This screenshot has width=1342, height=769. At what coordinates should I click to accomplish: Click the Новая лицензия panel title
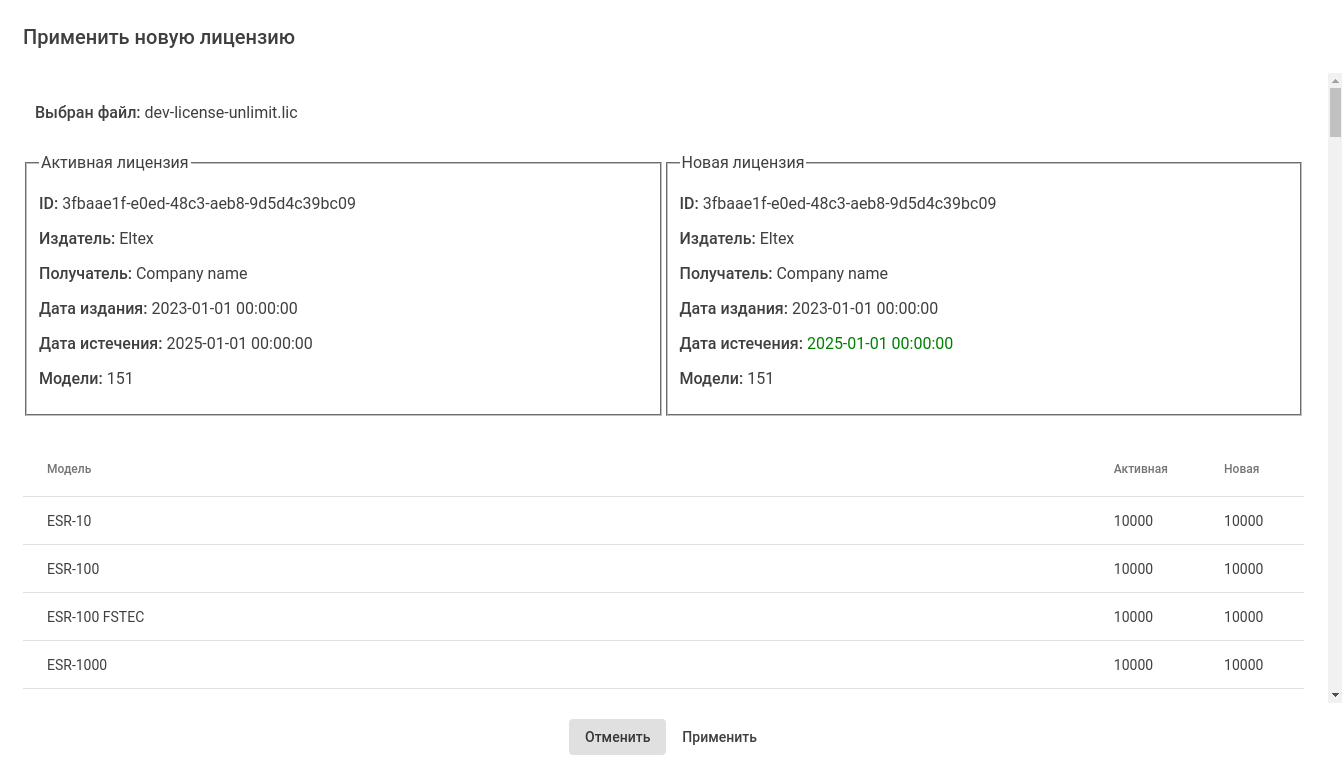pos(742,163)
